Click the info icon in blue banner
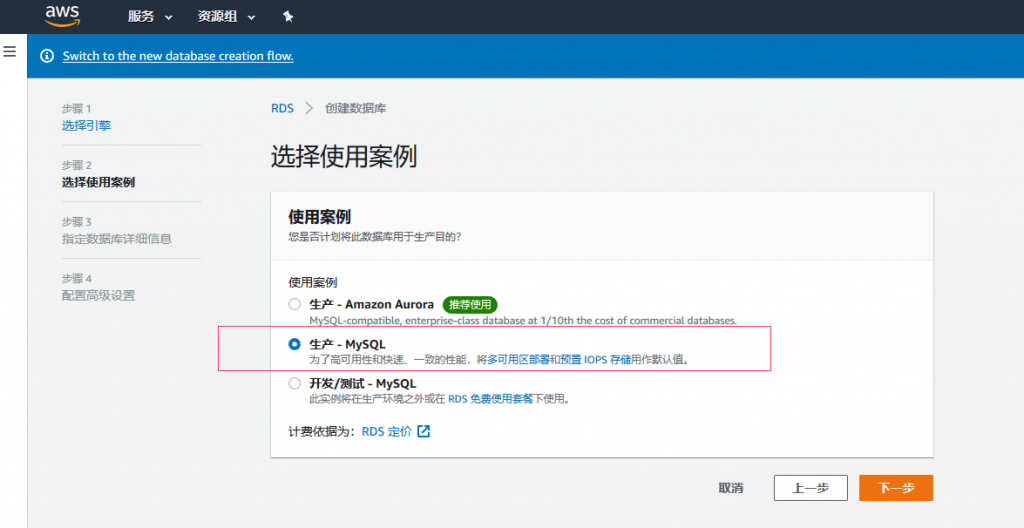1024x528 pixels. tap(46, 56)
